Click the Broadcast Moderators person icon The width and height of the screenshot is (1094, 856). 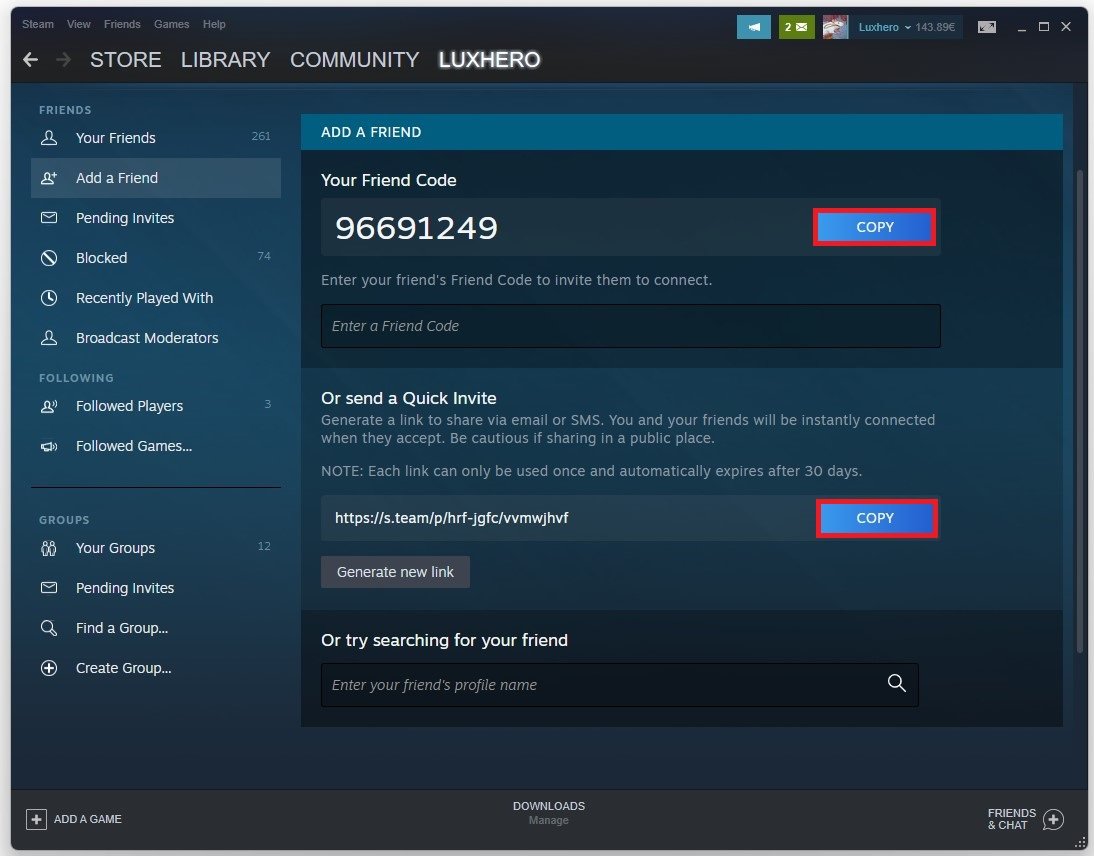tap(49, 338)
